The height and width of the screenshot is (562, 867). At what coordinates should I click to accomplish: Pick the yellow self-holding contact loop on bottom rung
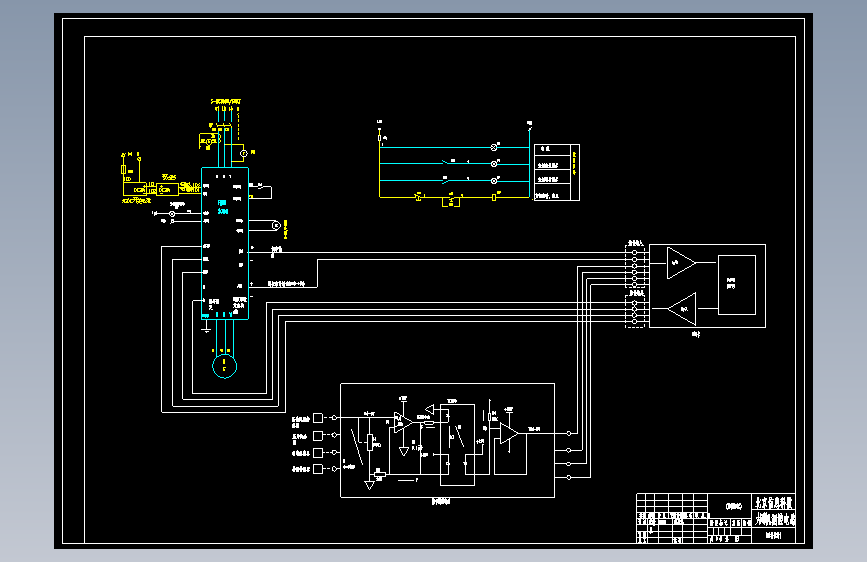point(451,200)
